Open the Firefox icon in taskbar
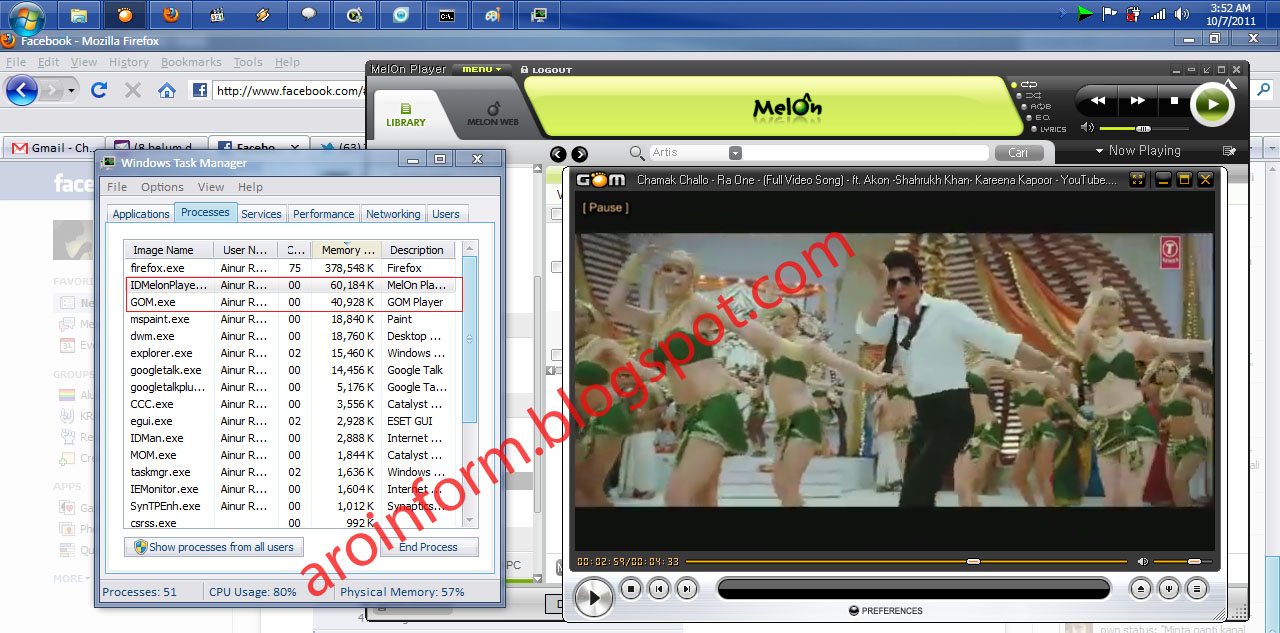1280x633 pixels. 171,15
